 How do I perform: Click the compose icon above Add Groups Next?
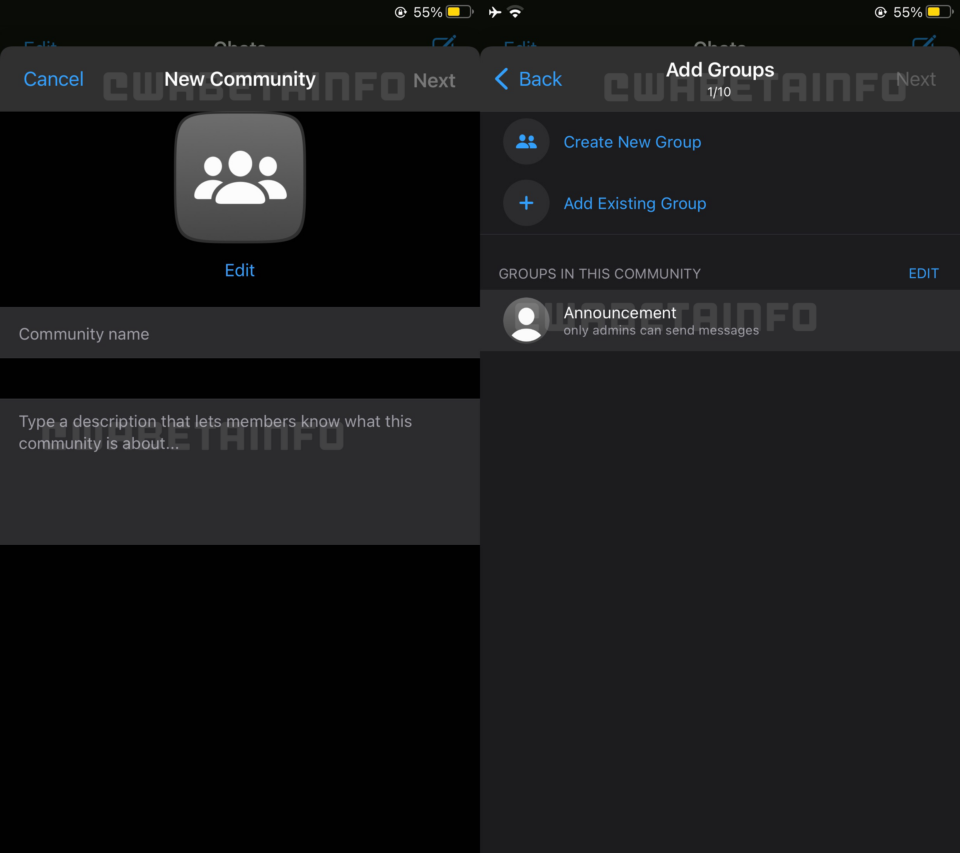924,44
